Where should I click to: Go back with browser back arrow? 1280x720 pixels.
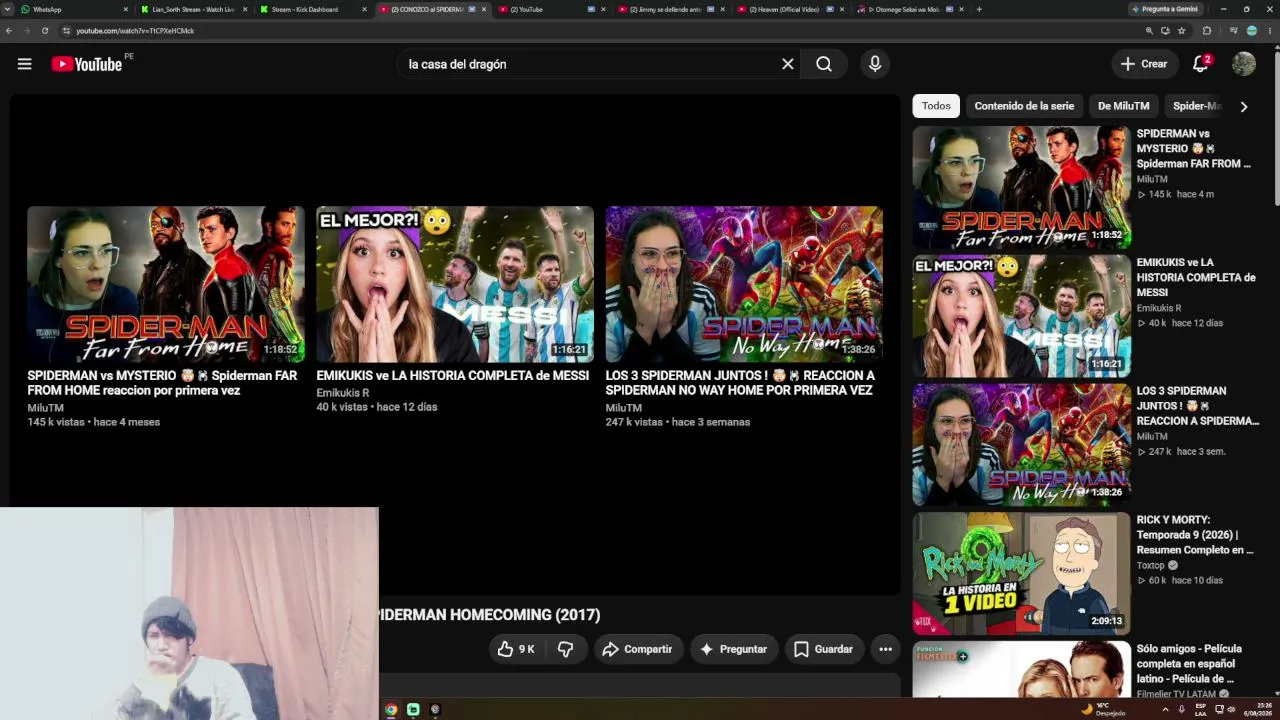pos(9,31)
